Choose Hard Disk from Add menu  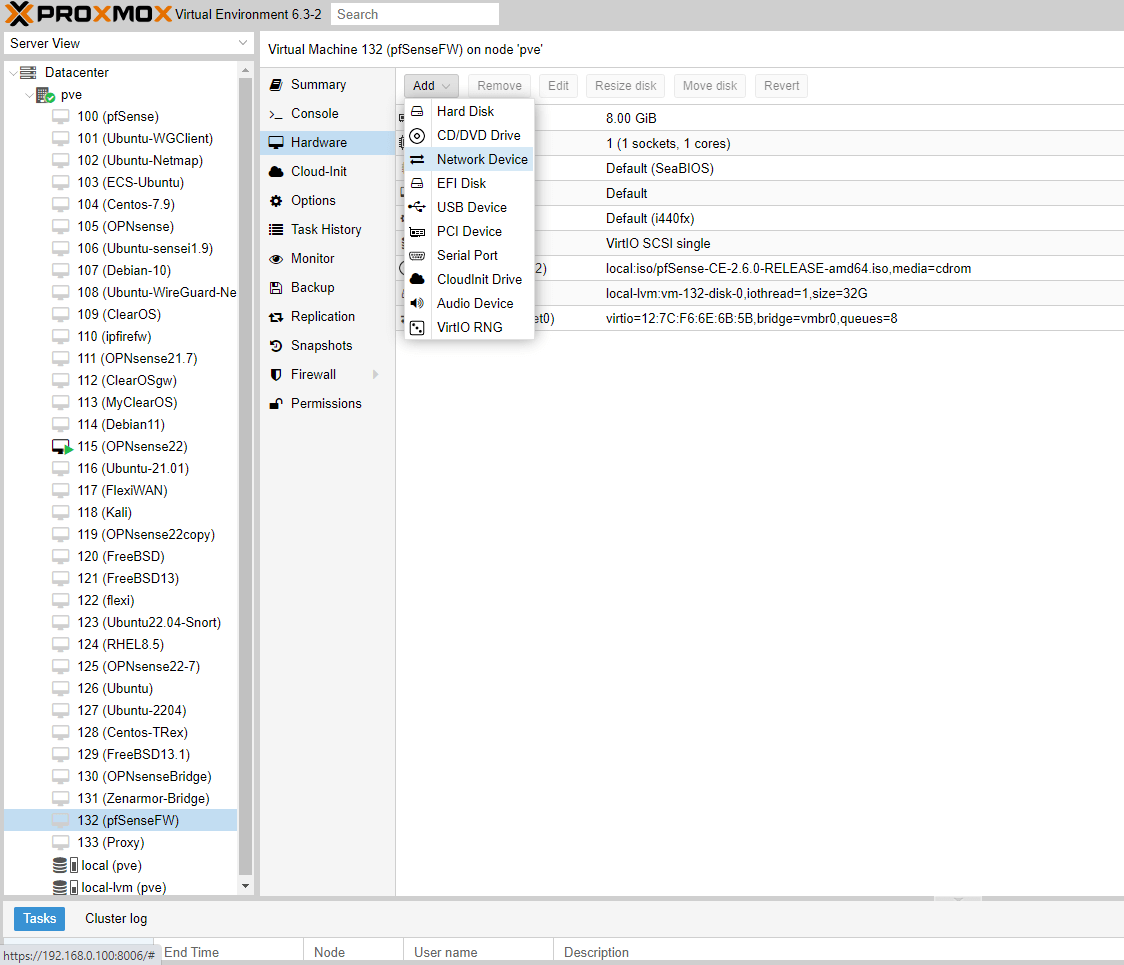(x=470, y=112)
